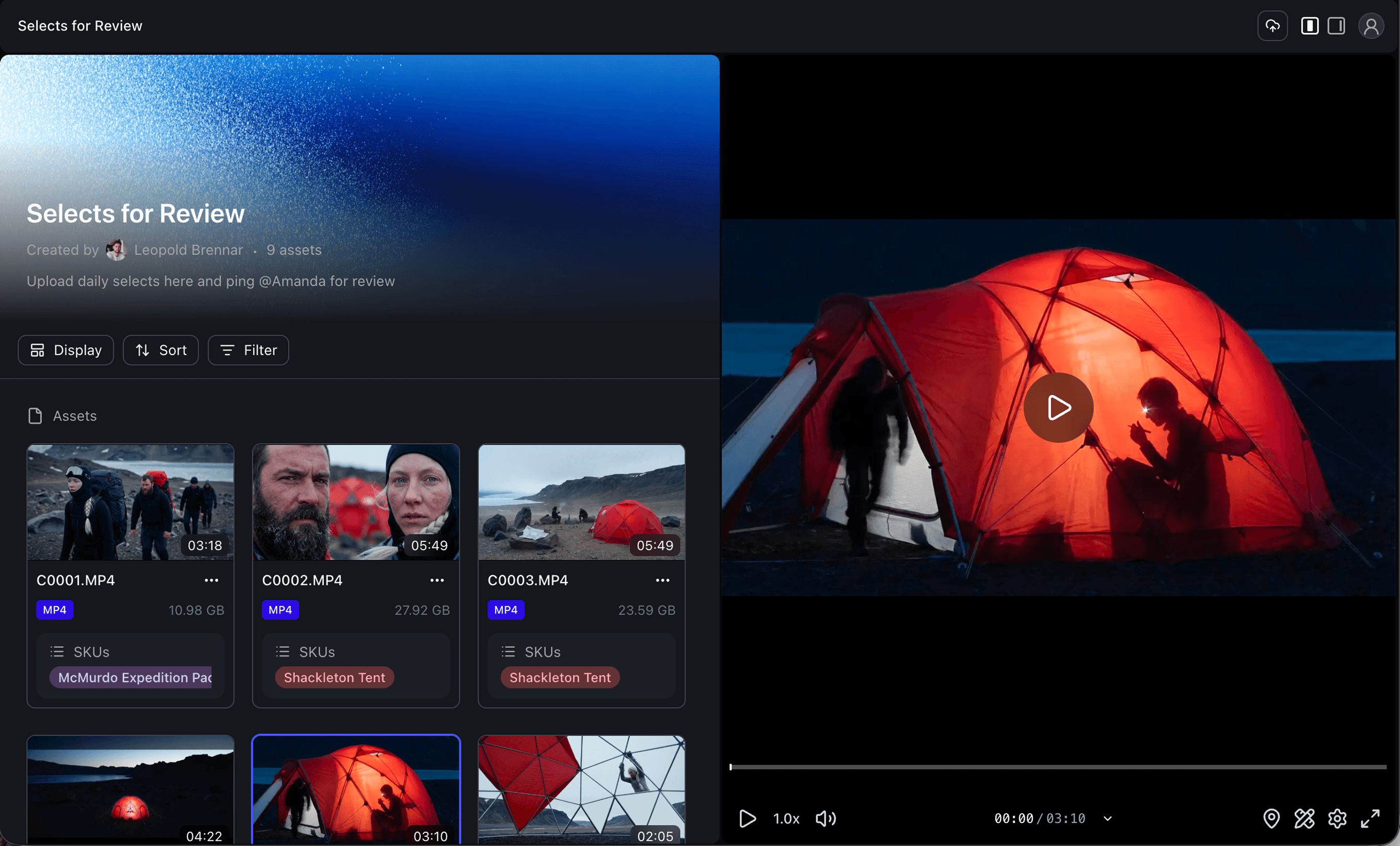Enter fullscreen video mode
The width and height of the screenshot is (1400, 846).
[x=1370, y=818]
